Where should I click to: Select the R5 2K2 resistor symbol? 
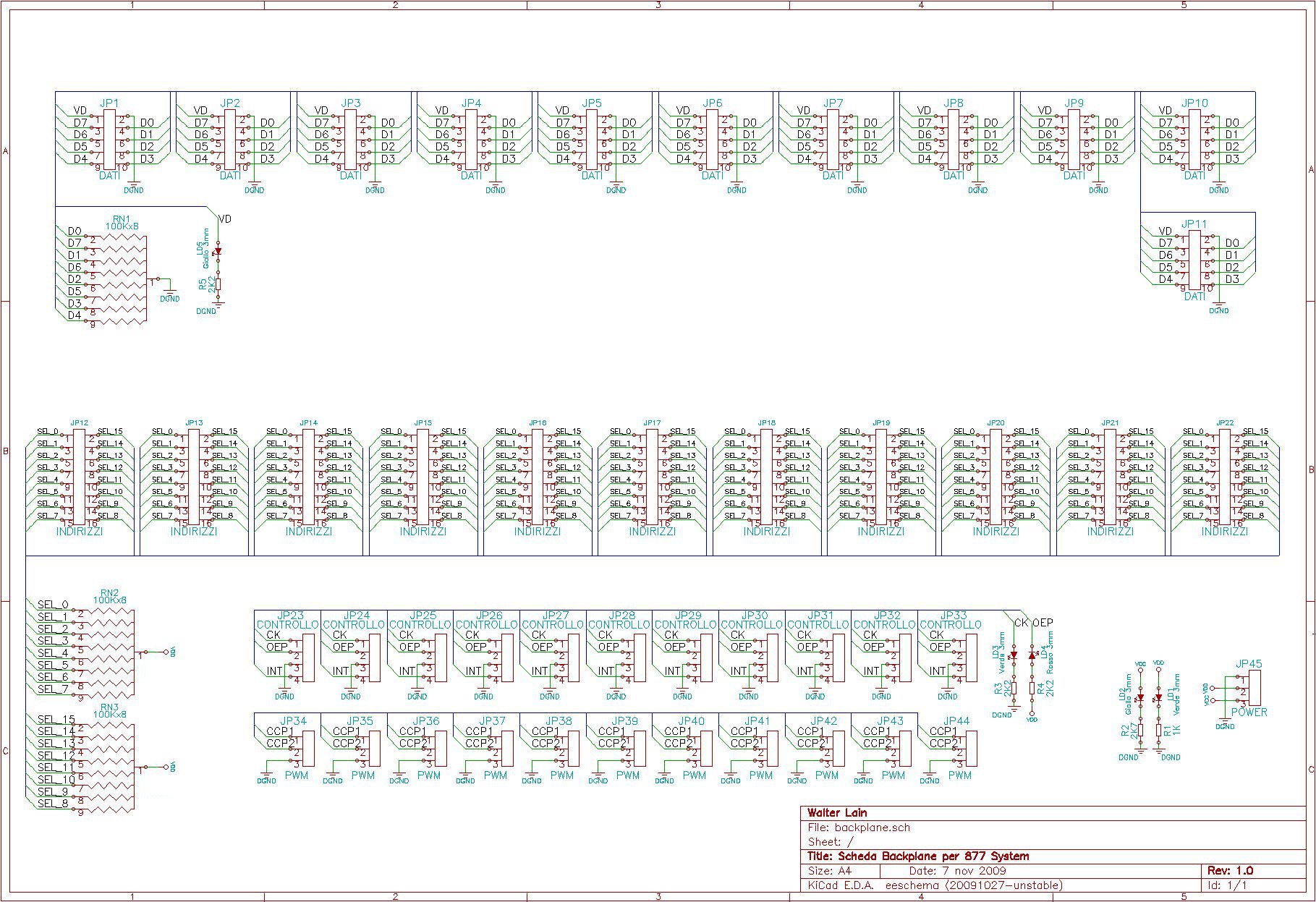(218, 285)
